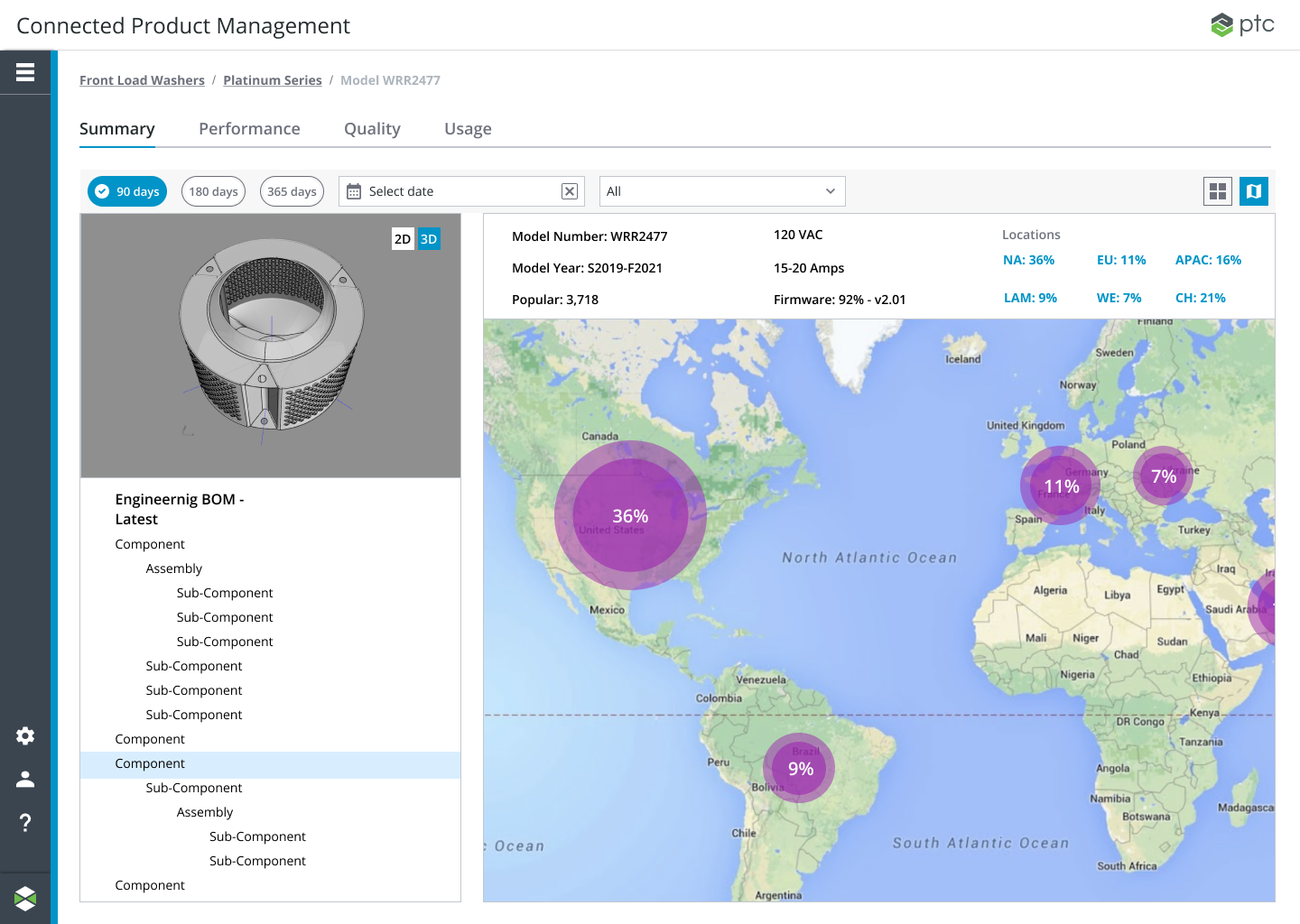This screenshot has height=924, width=1300.
Task: Open the Performance tab
Action: [249, 129]
